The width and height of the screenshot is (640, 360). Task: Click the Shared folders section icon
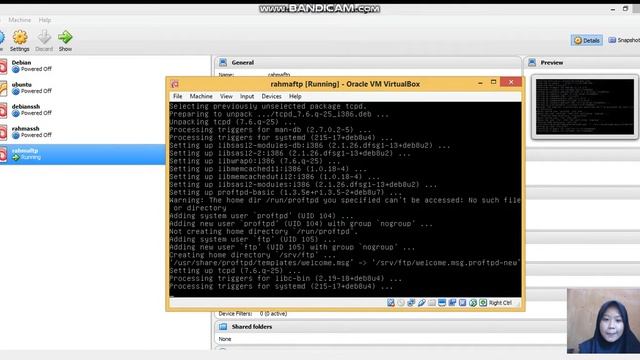(x=223, y=327)
